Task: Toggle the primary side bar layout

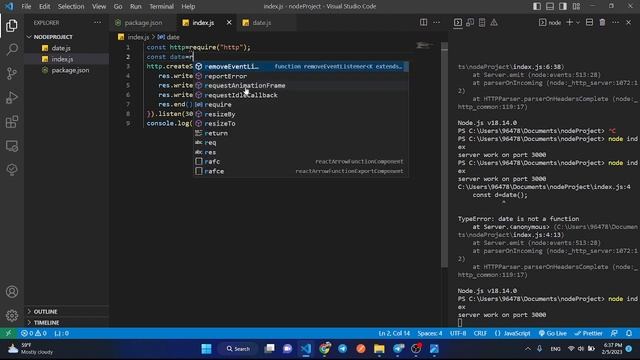Action: tap(537, 6)
